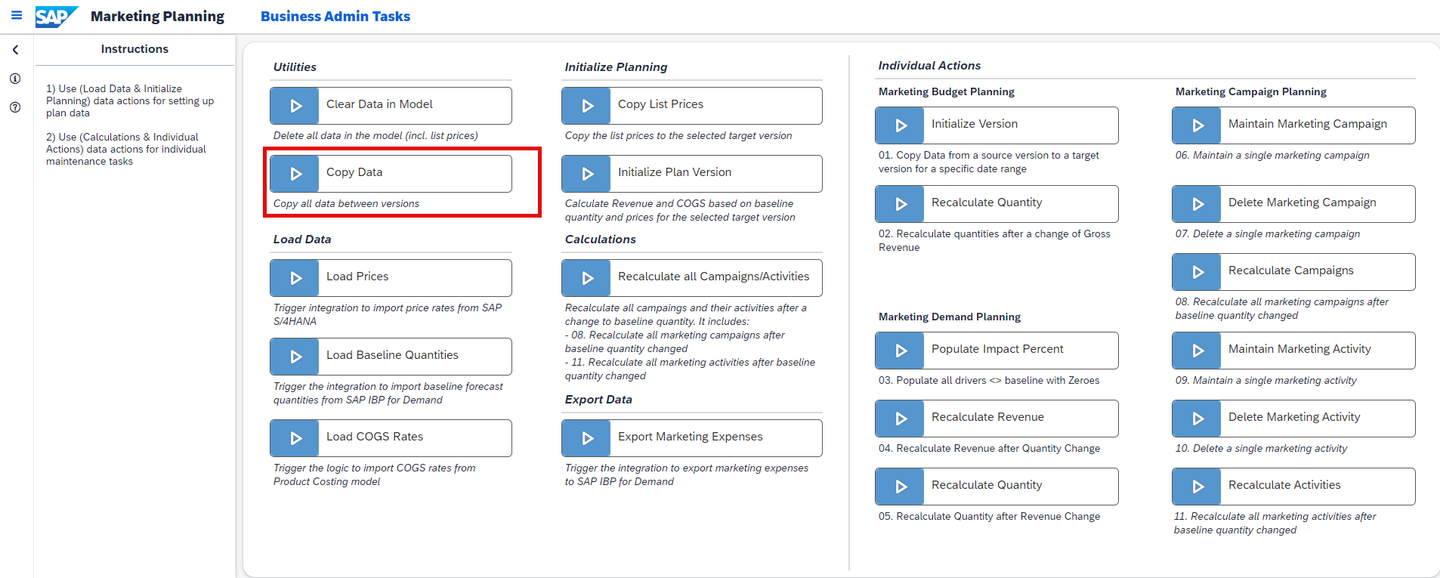
Task: Click text '06. Maintain a single marketing campaign'
Action: pyautogui.click(x=1272, y=155)
